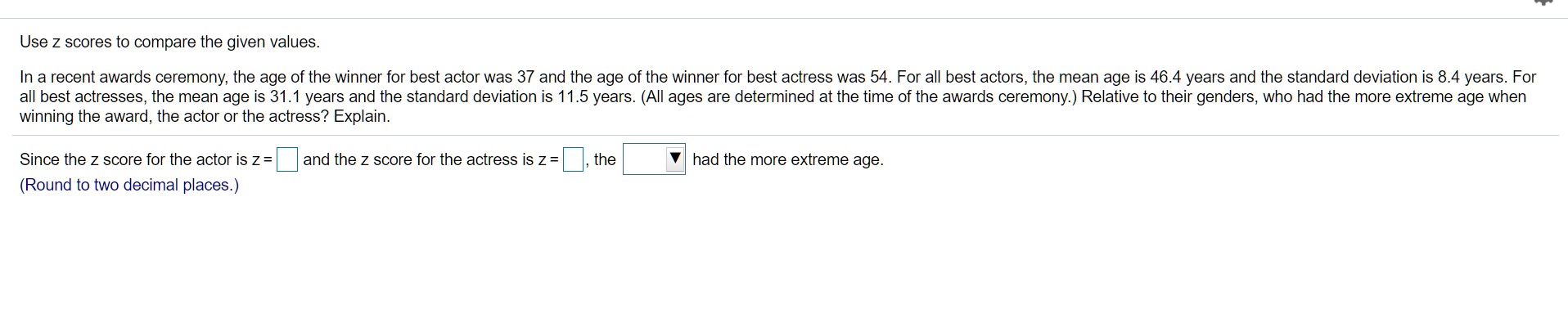
Task: Click the partially visible settings gear icon
Action: click(x=1542, y=2)
